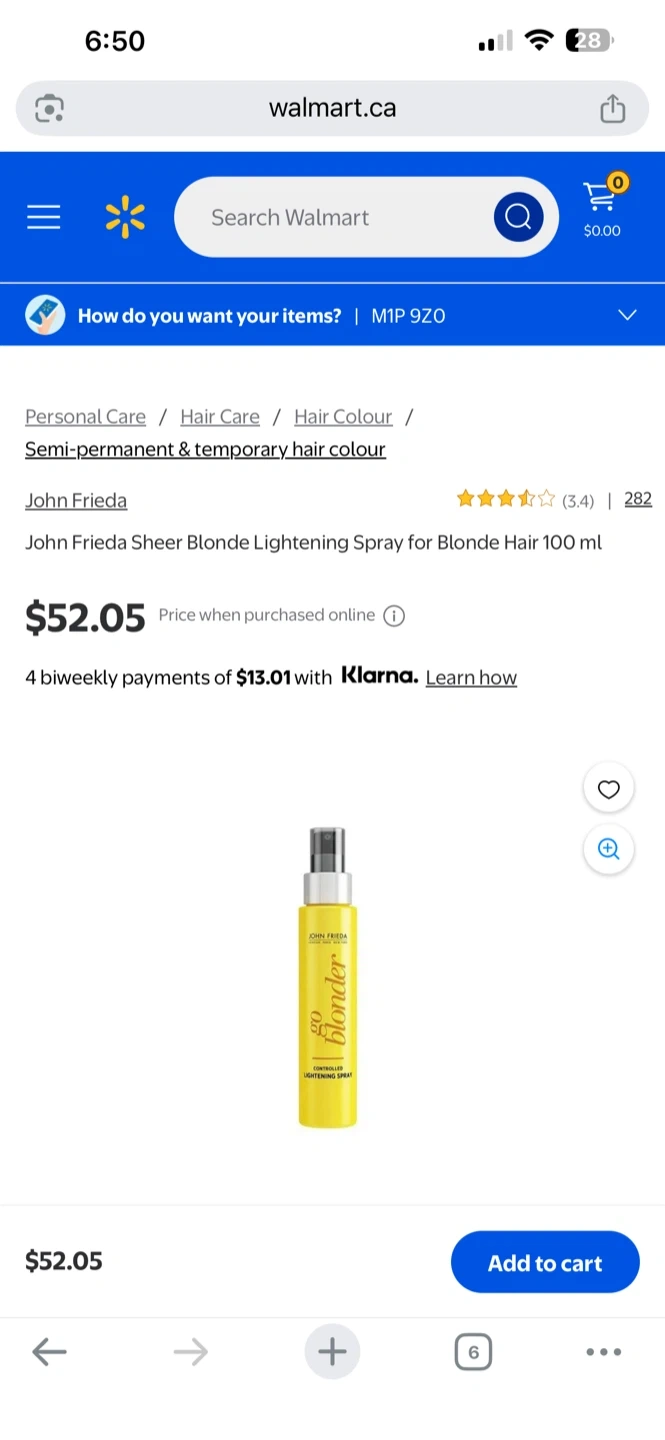Zoom into the product image
Viewport: 665px width, 1440px height.
[x=608, y=849]
